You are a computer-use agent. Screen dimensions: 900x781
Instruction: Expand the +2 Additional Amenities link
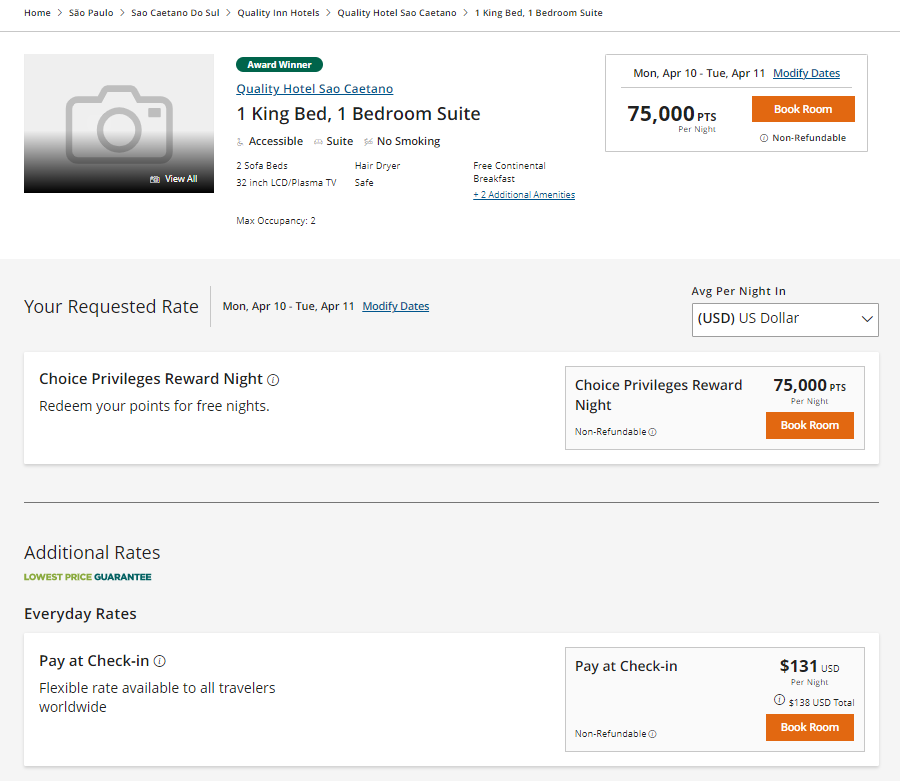coord(524,195)
